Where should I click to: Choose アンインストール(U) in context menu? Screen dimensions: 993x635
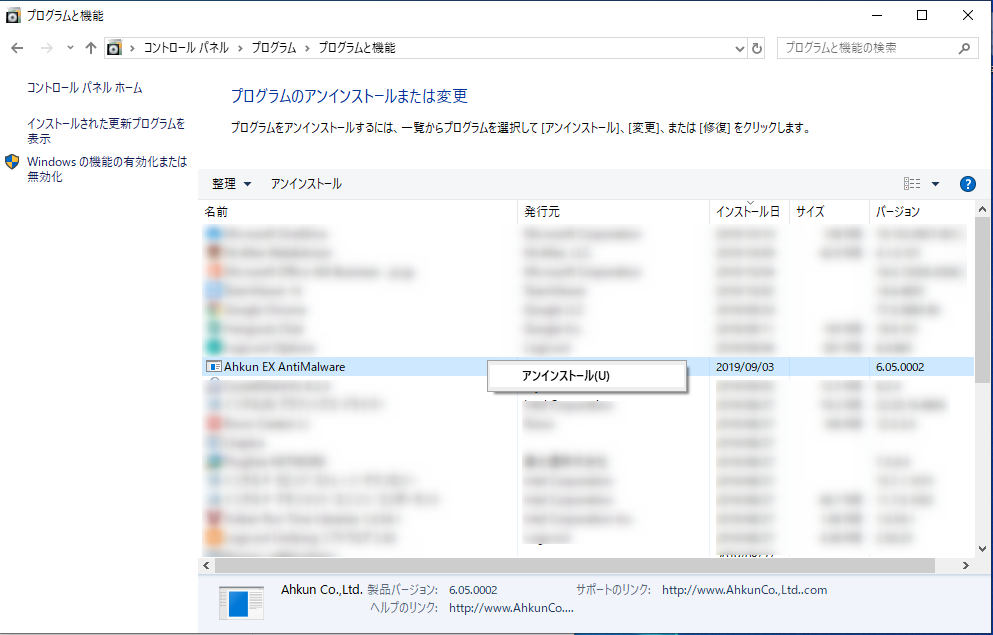(x=587, y=376)
